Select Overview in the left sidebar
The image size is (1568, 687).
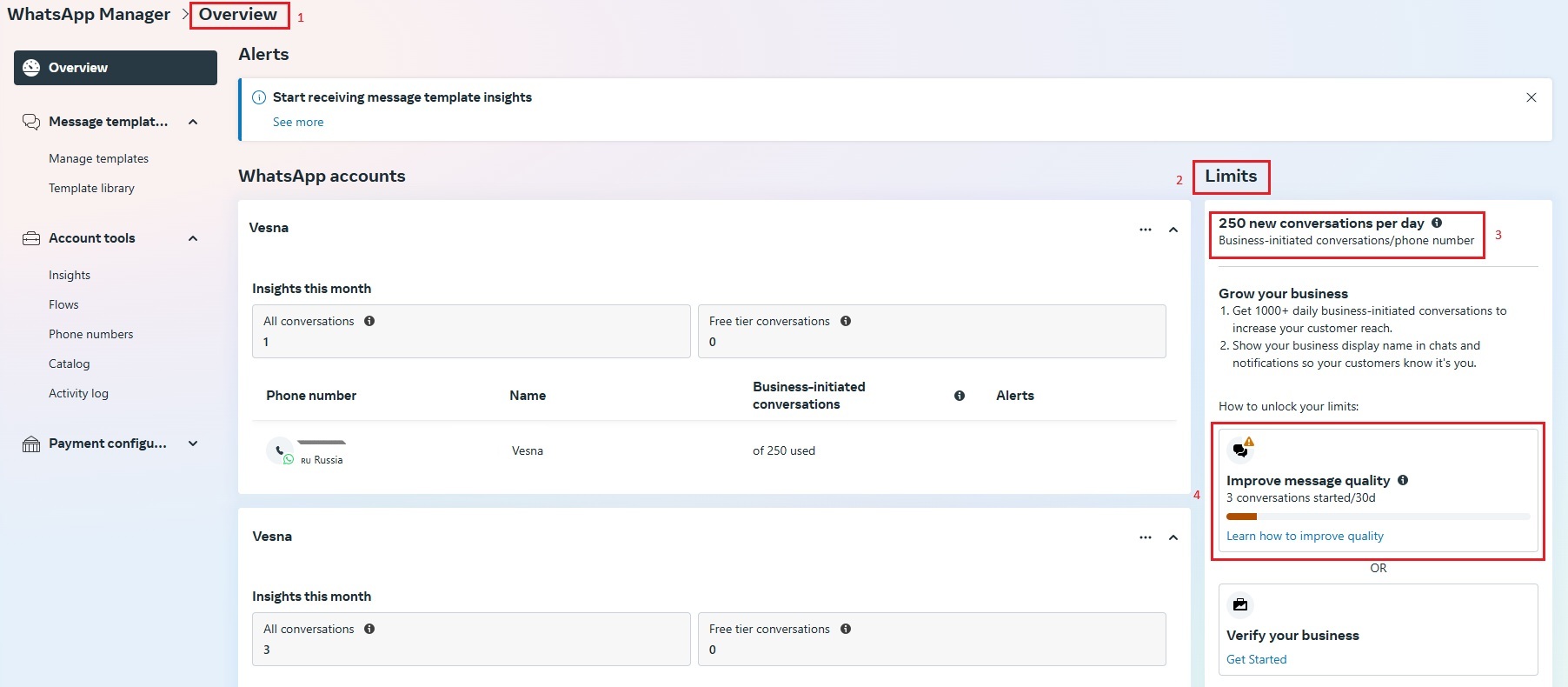(x=115, y=68)
